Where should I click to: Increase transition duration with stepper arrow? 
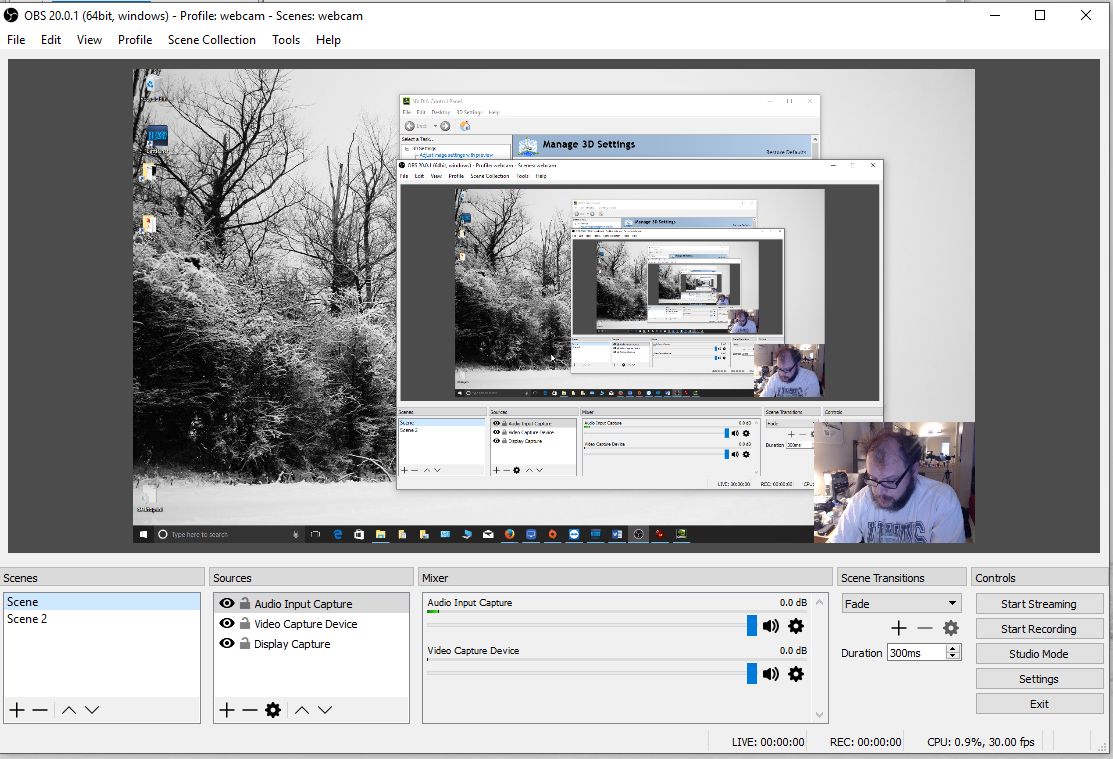(x=953, y=648)
